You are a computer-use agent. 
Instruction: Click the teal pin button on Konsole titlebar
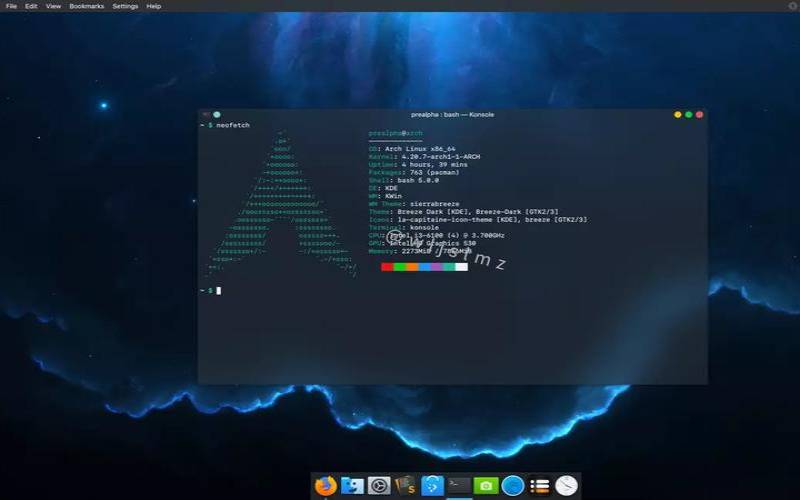pos(217,115)
